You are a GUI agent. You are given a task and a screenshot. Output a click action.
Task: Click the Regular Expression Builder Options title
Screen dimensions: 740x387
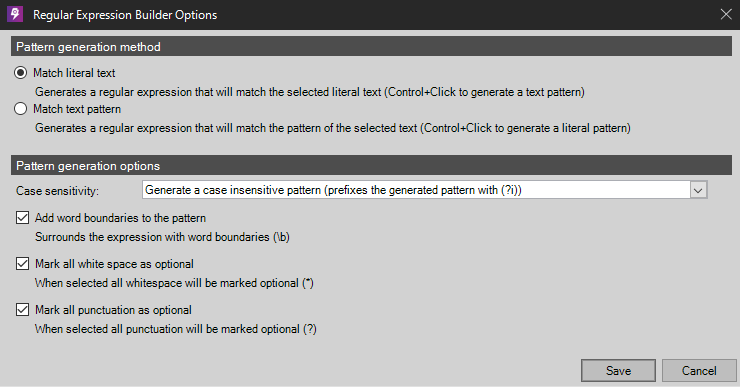click(125, 15)
